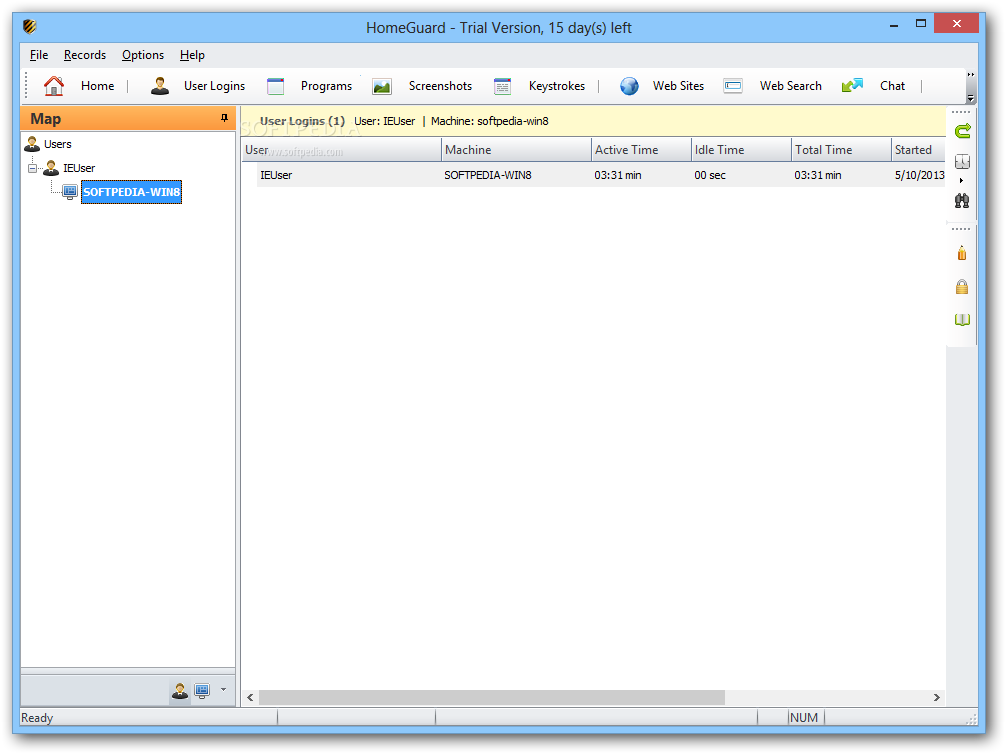Click the 5/10/2013 started cell
Viewport: 1006px width, 754px height.
point(919,175)
